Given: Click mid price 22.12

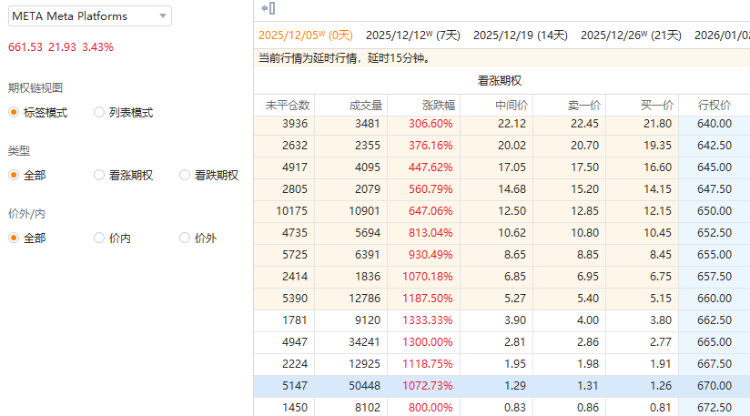Looking at the screenshot, I should 512,124.
